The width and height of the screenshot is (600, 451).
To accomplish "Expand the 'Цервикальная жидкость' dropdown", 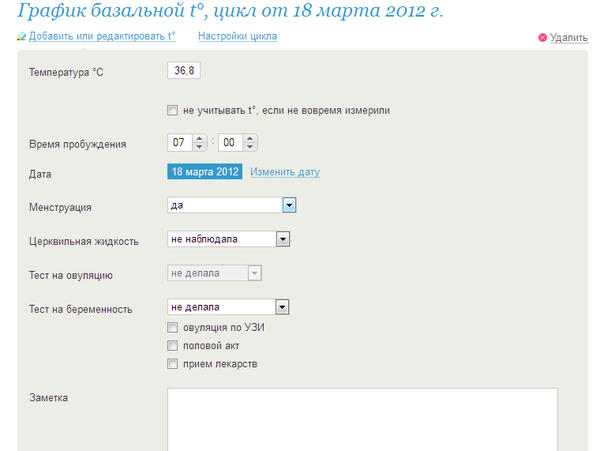I will pos(282,239).
